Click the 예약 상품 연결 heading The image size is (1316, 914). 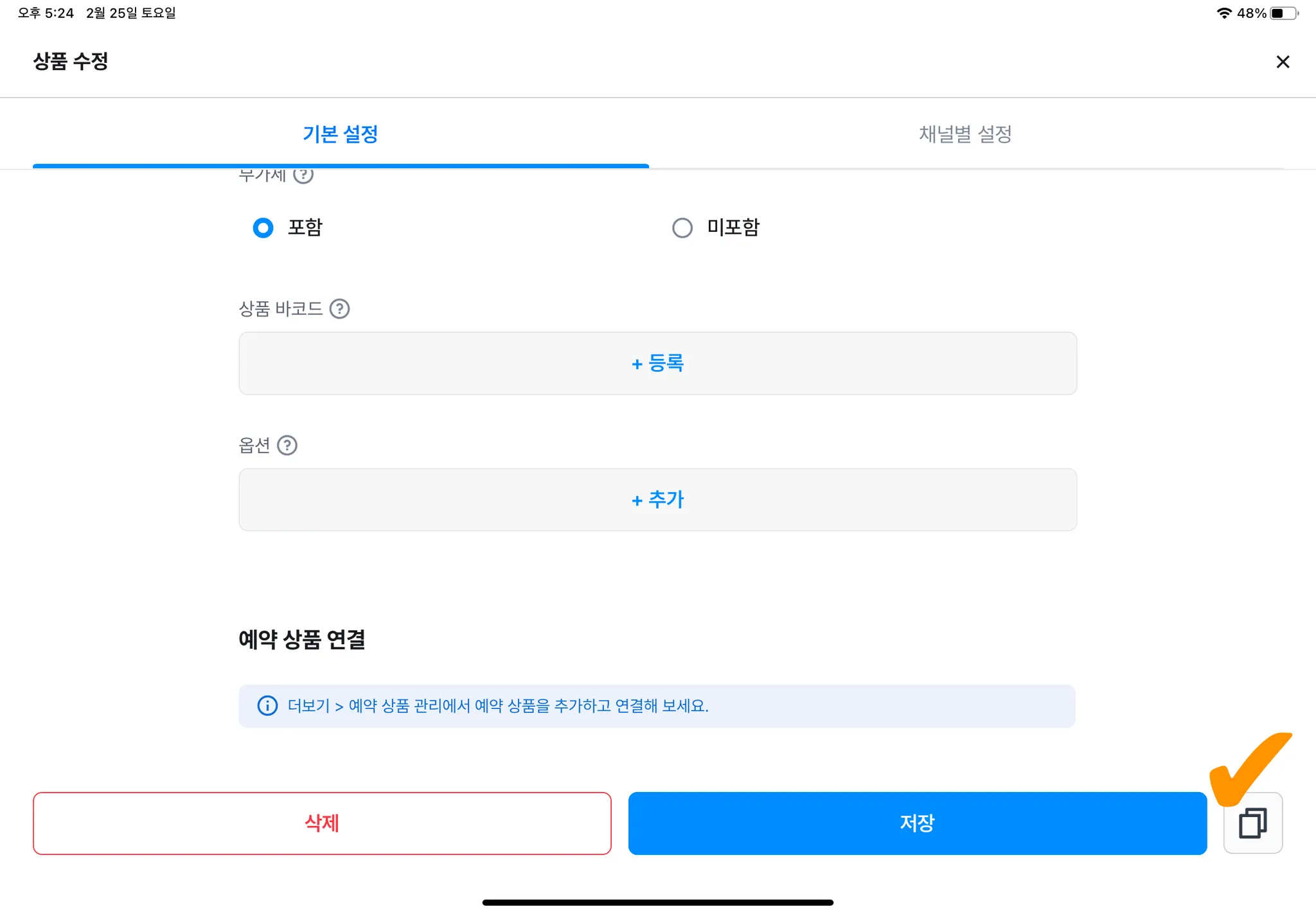[301, 640]
